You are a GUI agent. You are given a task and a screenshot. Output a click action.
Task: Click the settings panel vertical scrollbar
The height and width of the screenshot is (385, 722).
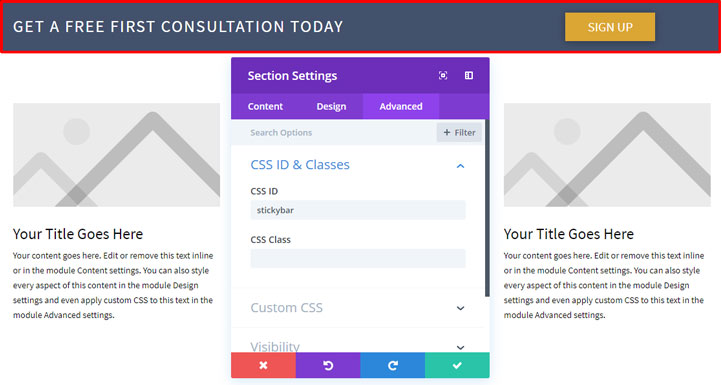click(x=487, y=208)
